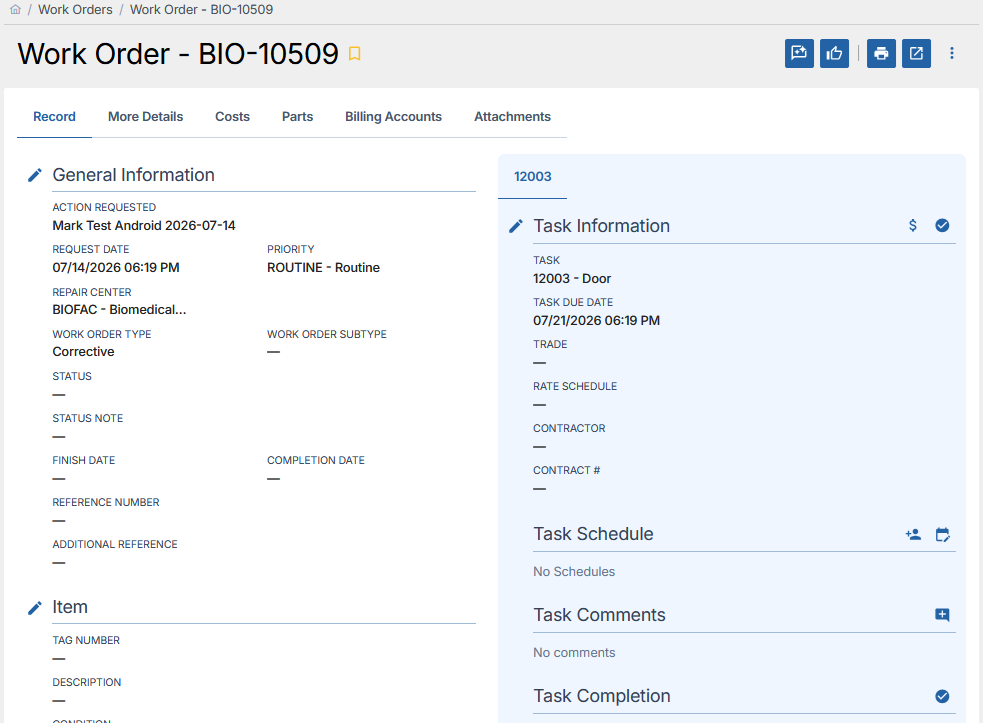Click the General Information heading
This screenshot has width=983, height=723.
(134, 175)
